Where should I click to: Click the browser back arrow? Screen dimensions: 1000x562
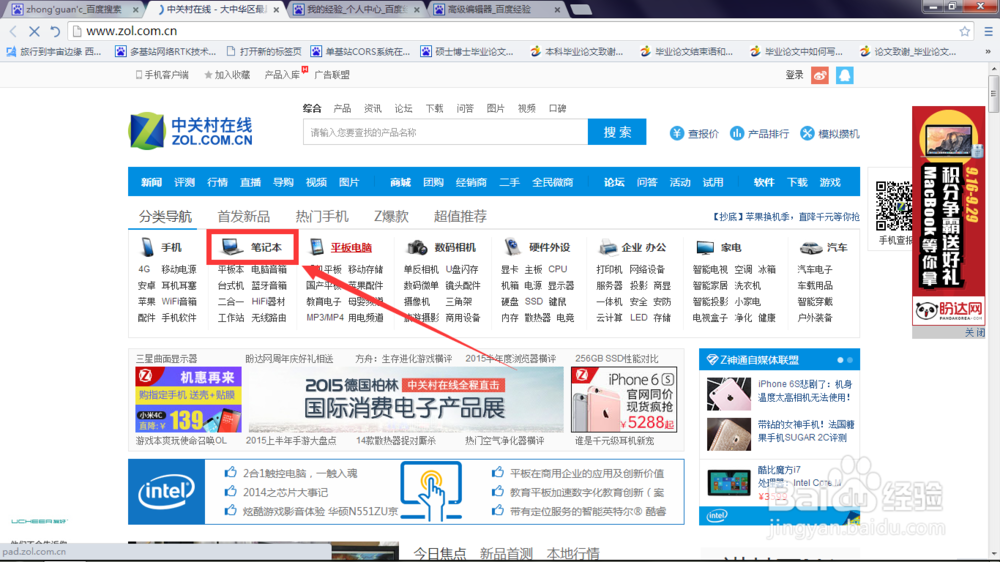13,31
